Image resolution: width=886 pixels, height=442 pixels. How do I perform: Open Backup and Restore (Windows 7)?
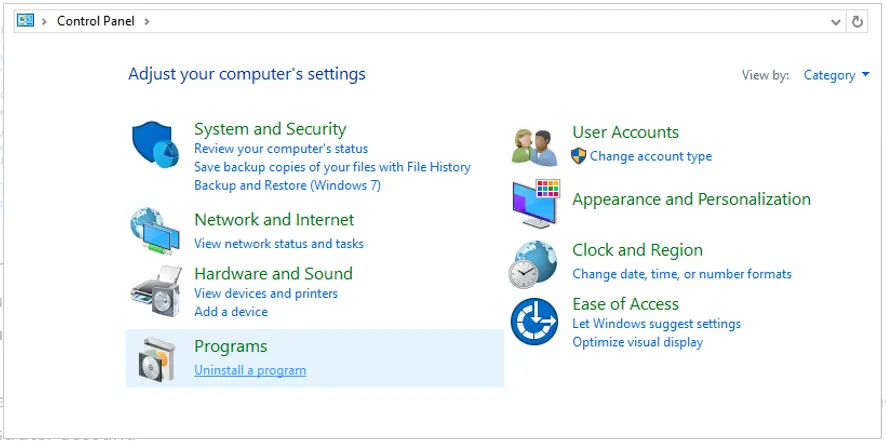[x=287, y=185]
